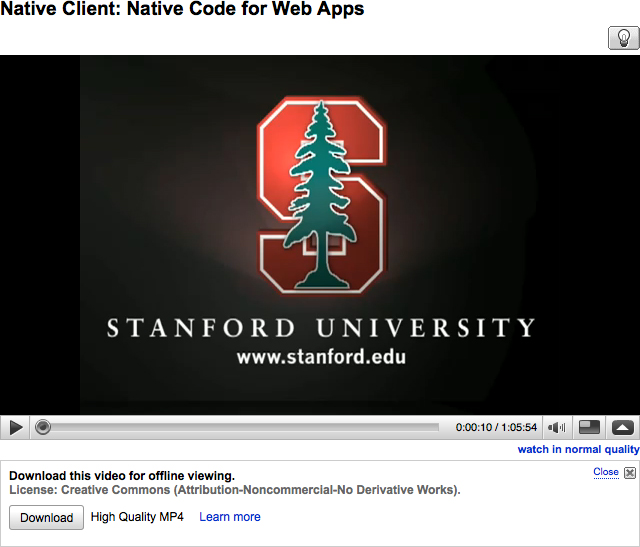
Task: Click the 'High Quality MP4' label
Action: point(139,517)
